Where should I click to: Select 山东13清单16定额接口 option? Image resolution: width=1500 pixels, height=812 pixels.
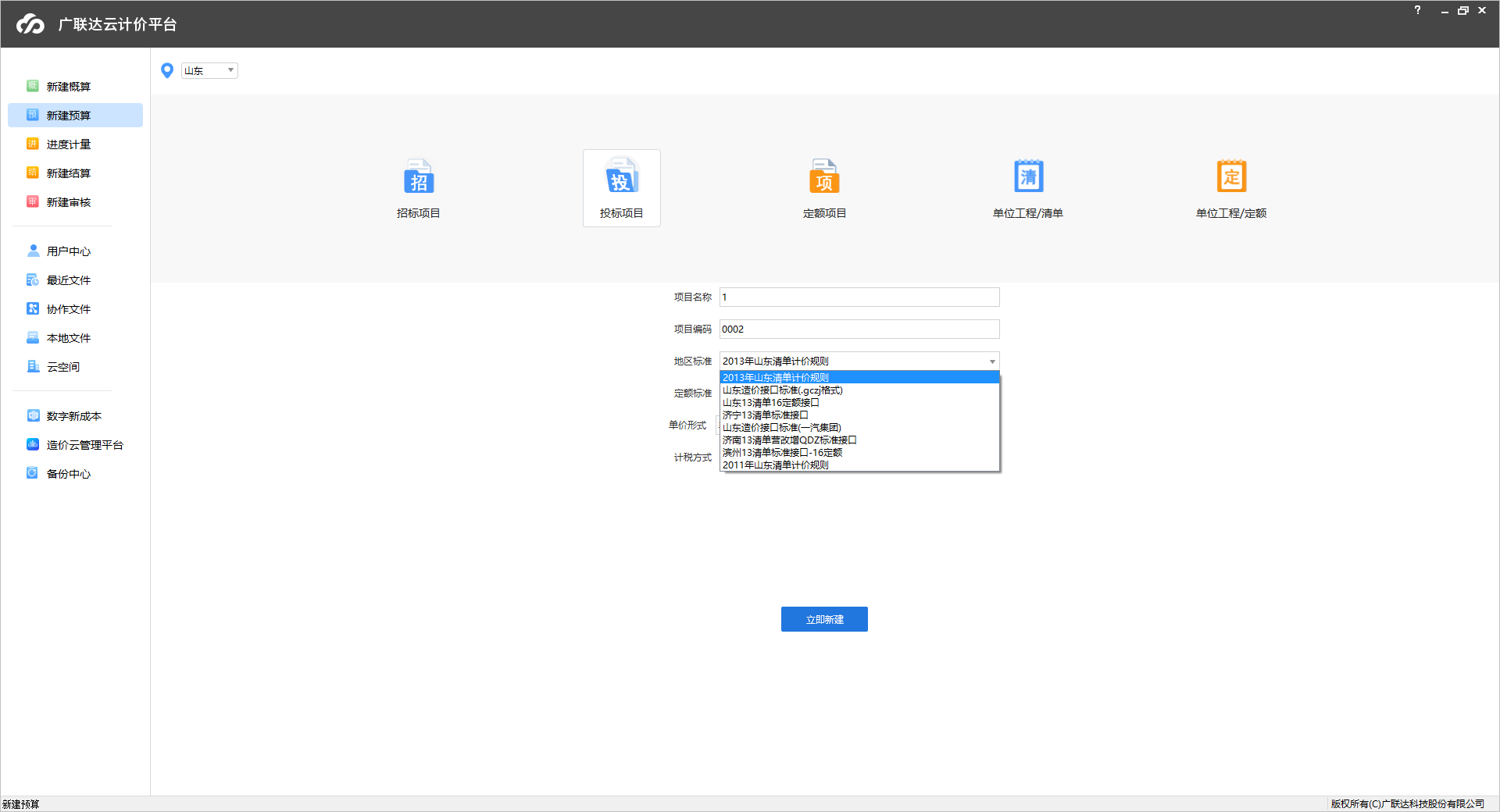(859, 403)
